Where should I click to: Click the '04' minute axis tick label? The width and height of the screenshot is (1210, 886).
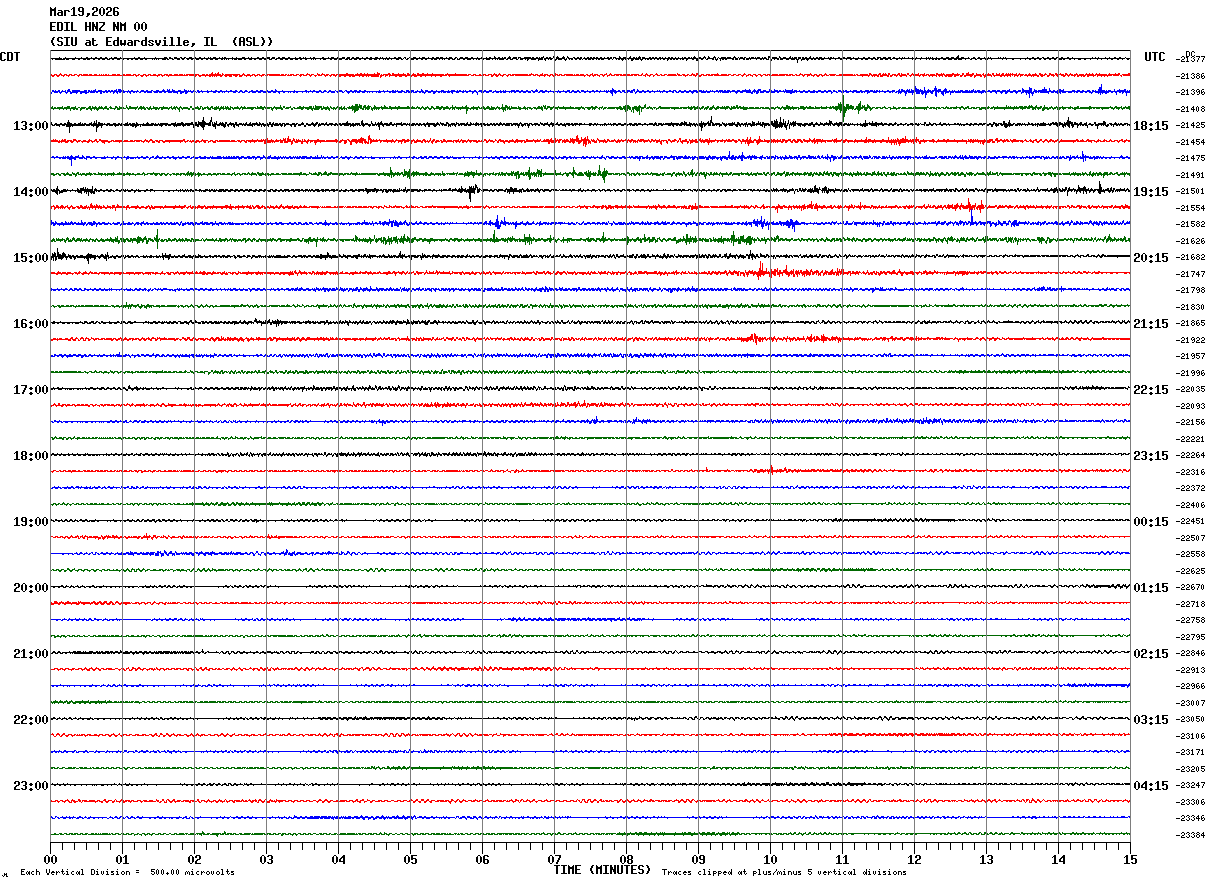338,859
